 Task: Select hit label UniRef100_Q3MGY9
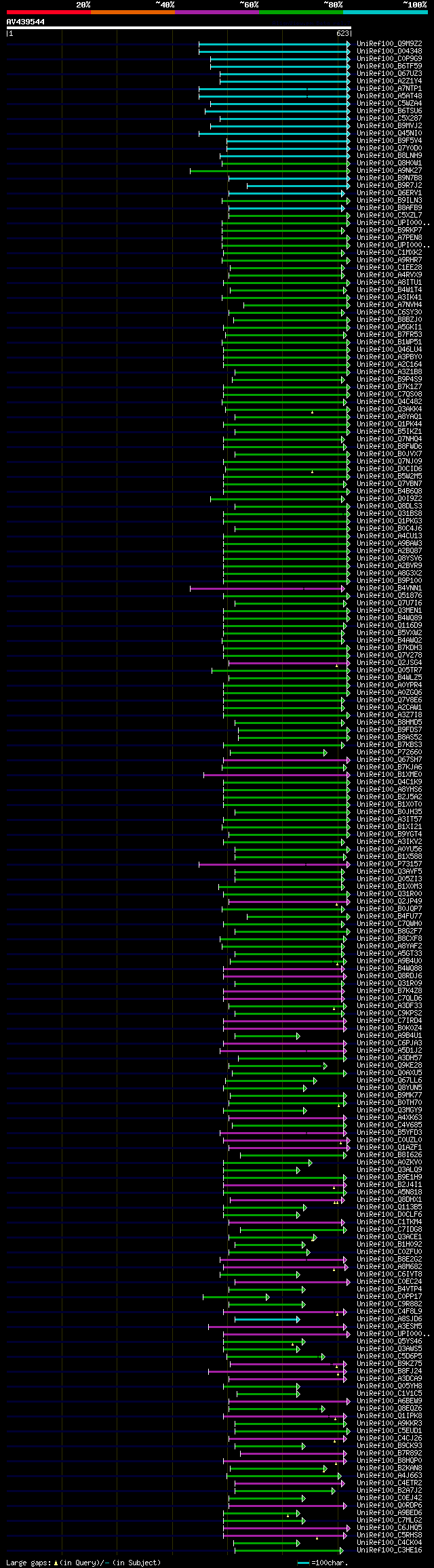pyautogui.click(x=389, y=1110)
